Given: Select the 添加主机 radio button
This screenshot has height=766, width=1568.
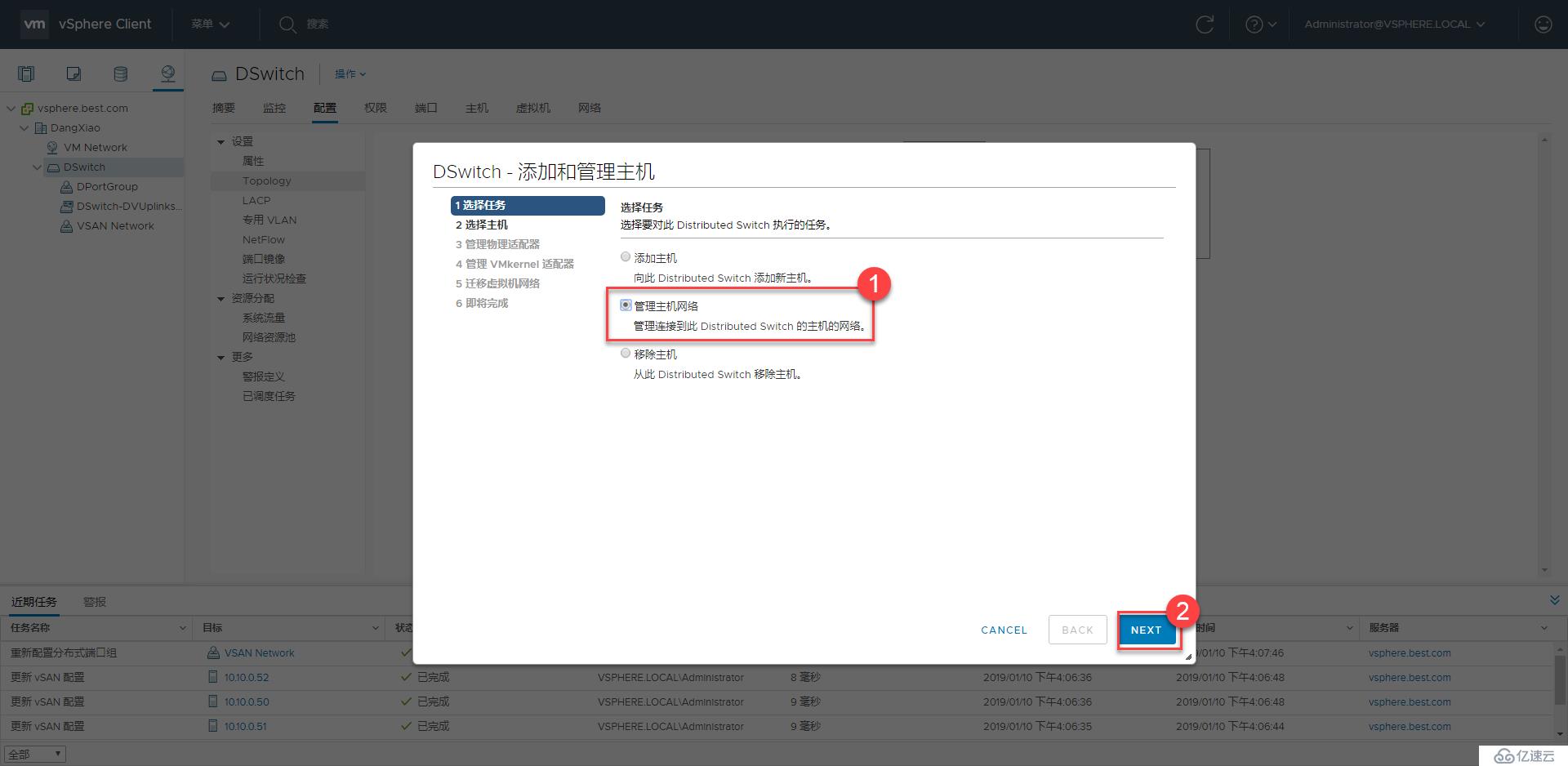Looking at the screenshot, I should [x=626, y=257].
